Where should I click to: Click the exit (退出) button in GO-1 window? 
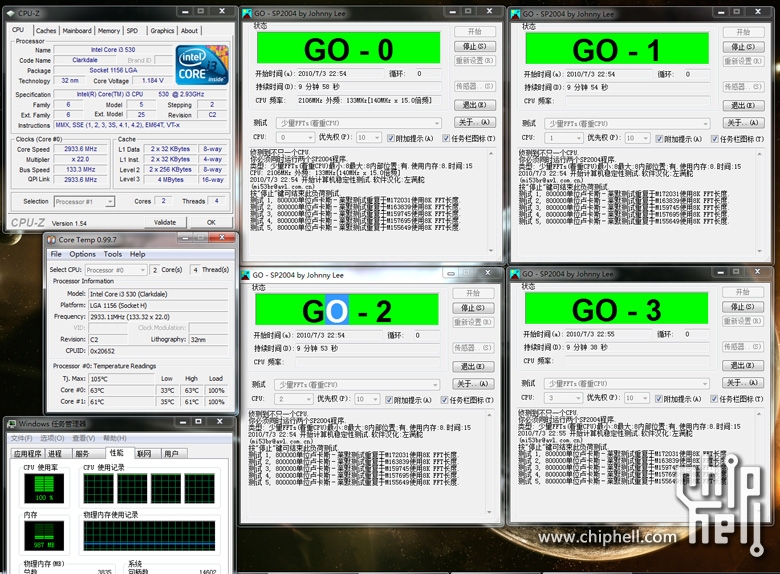coord(743,105)
